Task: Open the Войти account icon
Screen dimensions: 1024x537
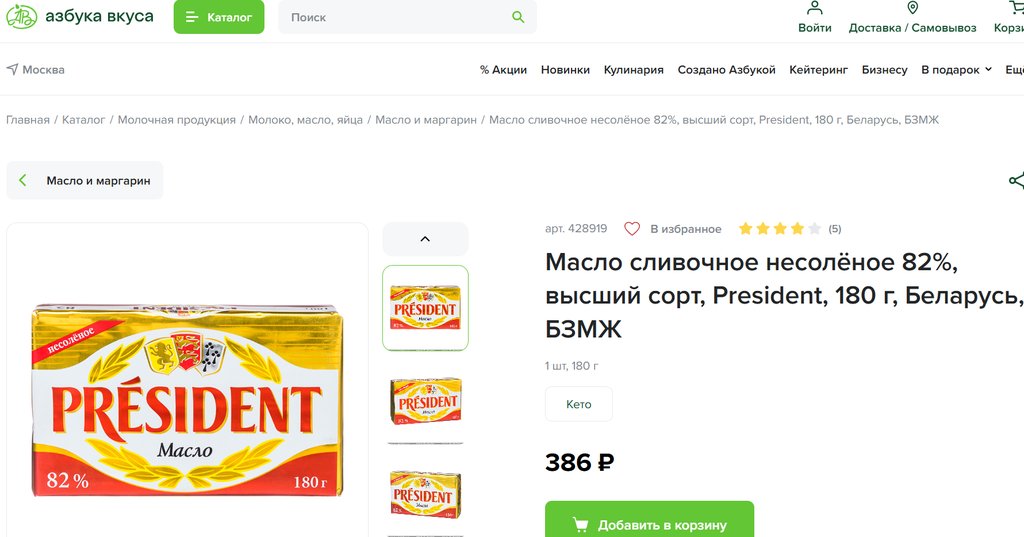Action: point(815,9)
